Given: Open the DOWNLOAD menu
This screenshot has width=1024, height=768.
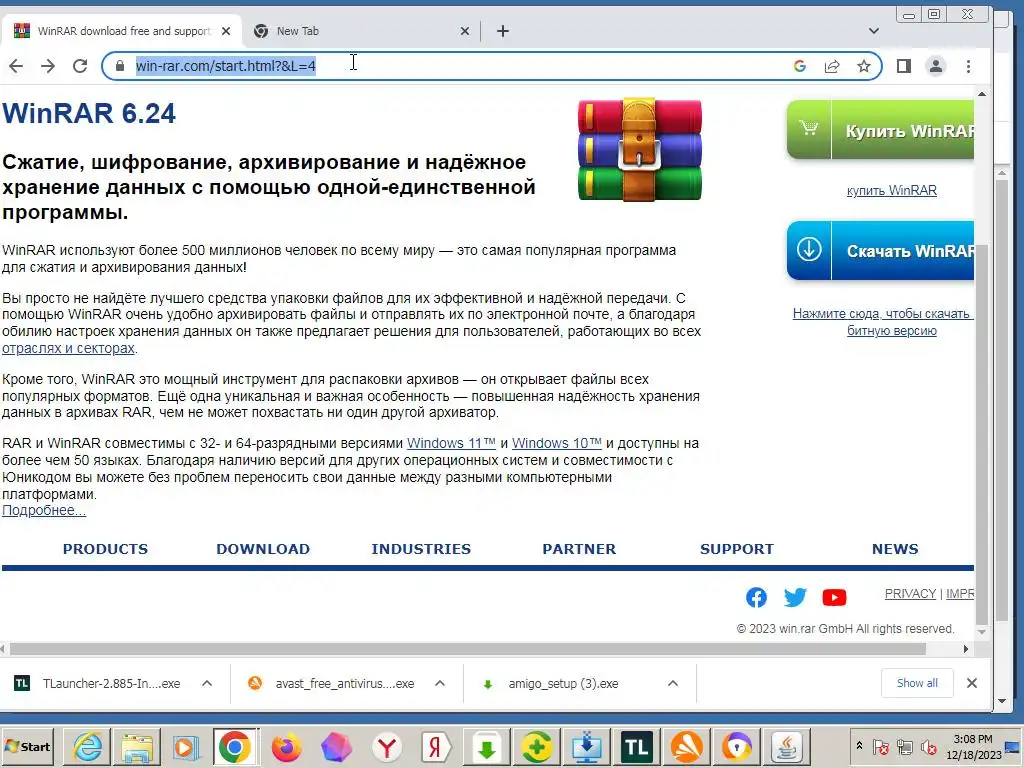Looking at the screenshot, I should pos(263,549).
